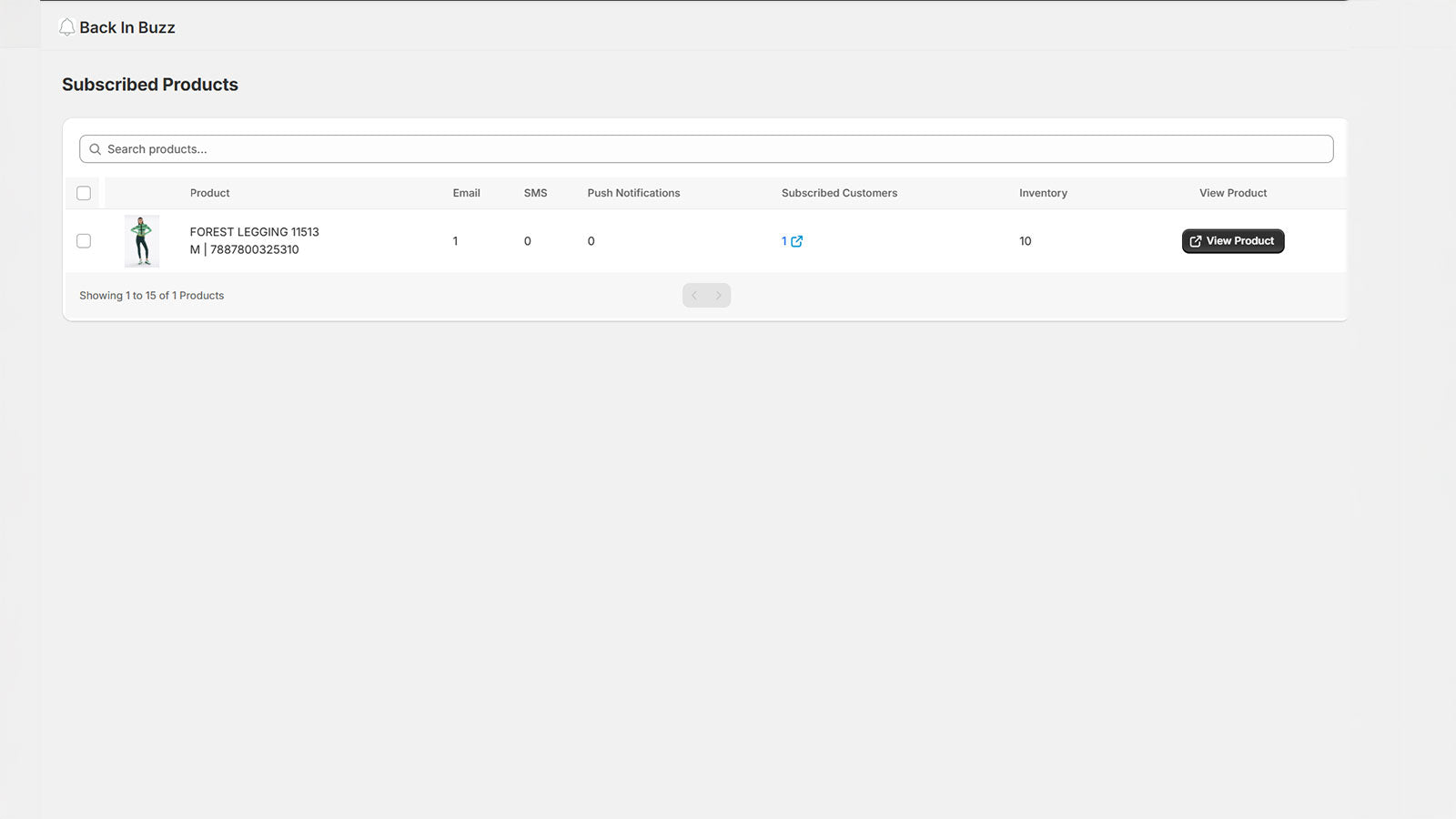Image resolution: width=1456 pixels, height=819 pixels.
Task: Click the Back In Buzz bell icon
Action: coord(66,27)
